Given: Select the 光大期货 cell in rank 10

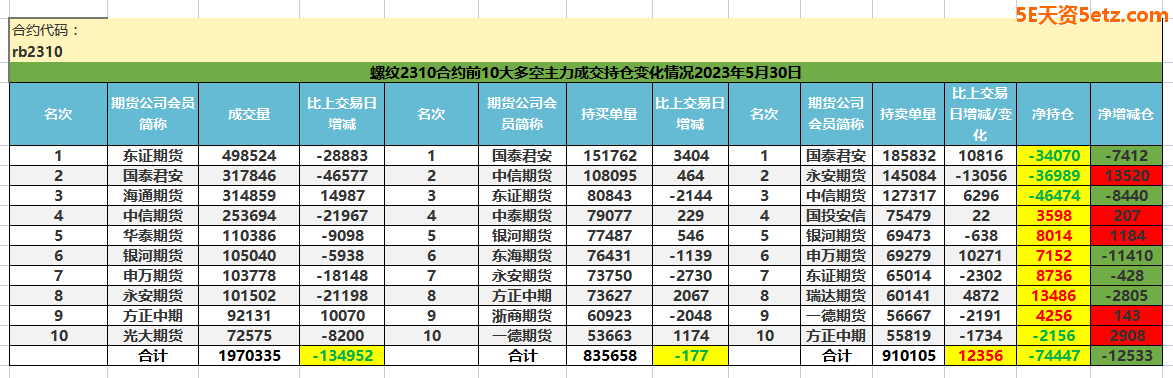Looking at the screenshot, I should (x=153, y=335).
